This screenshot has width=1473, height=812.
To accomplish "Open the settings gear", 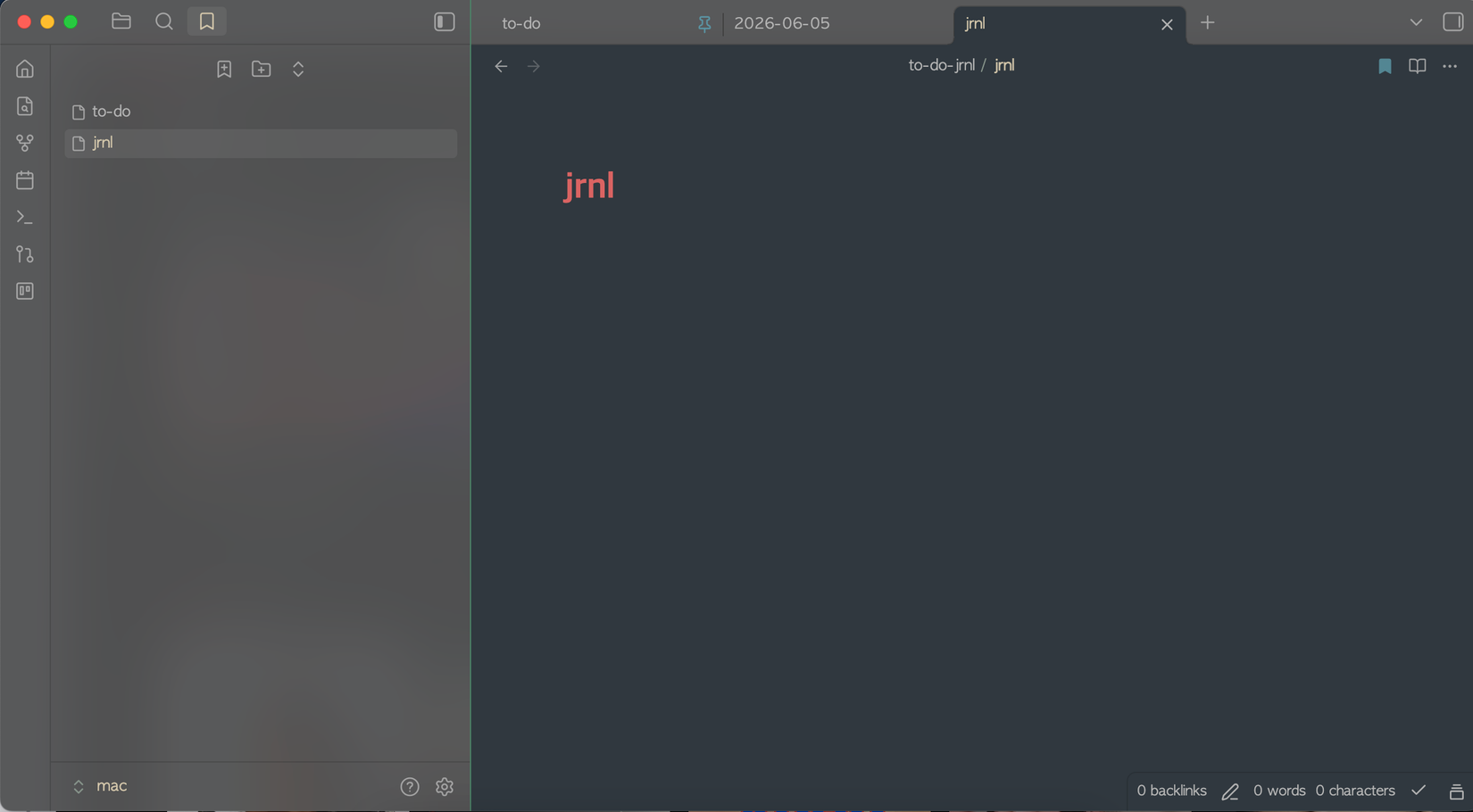I will point(445,786).
